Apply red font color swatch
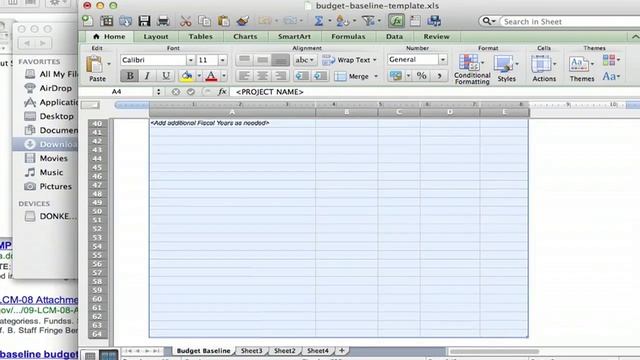The image size is (640, 360). point(211,76)
